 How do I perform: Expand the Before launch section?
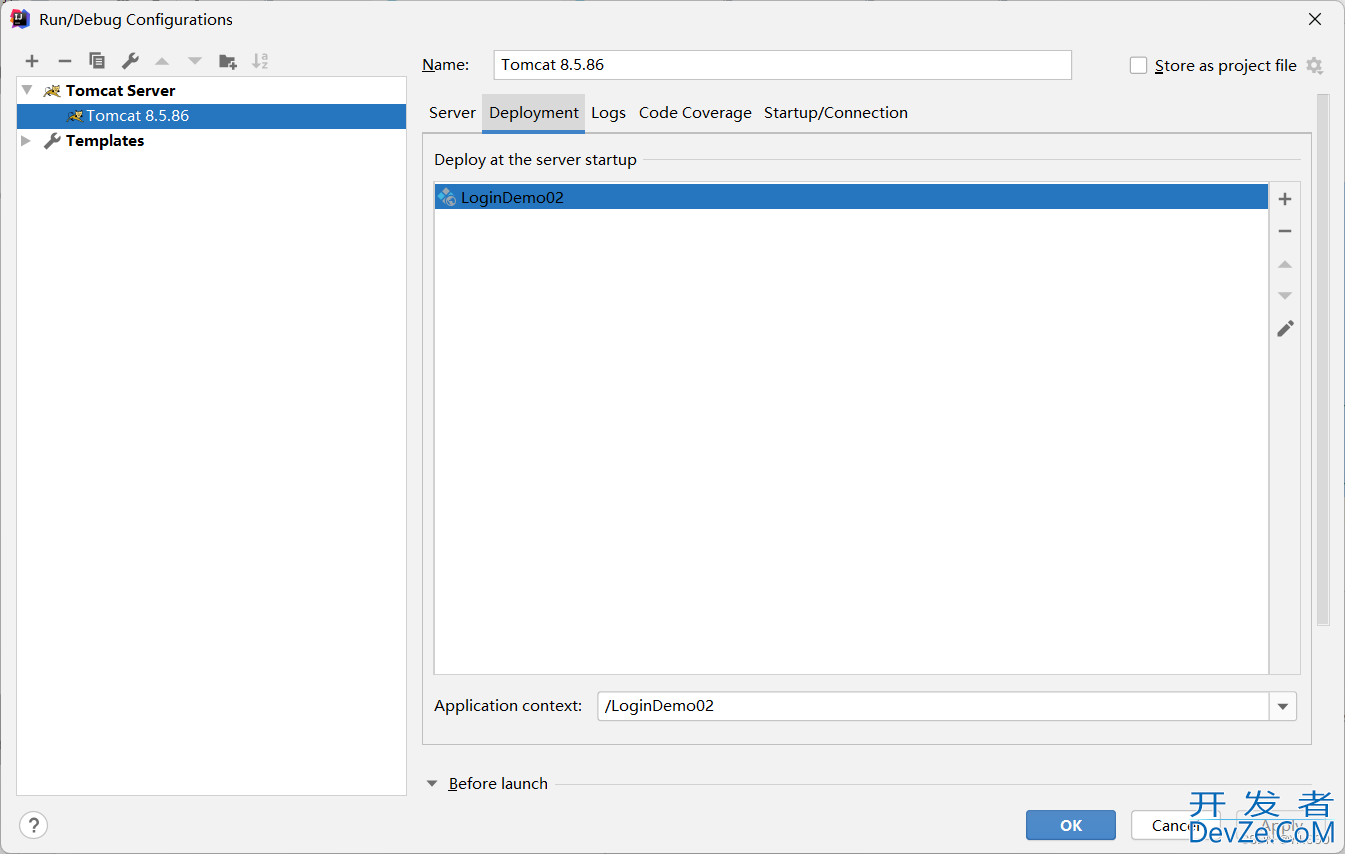[433, 784]
